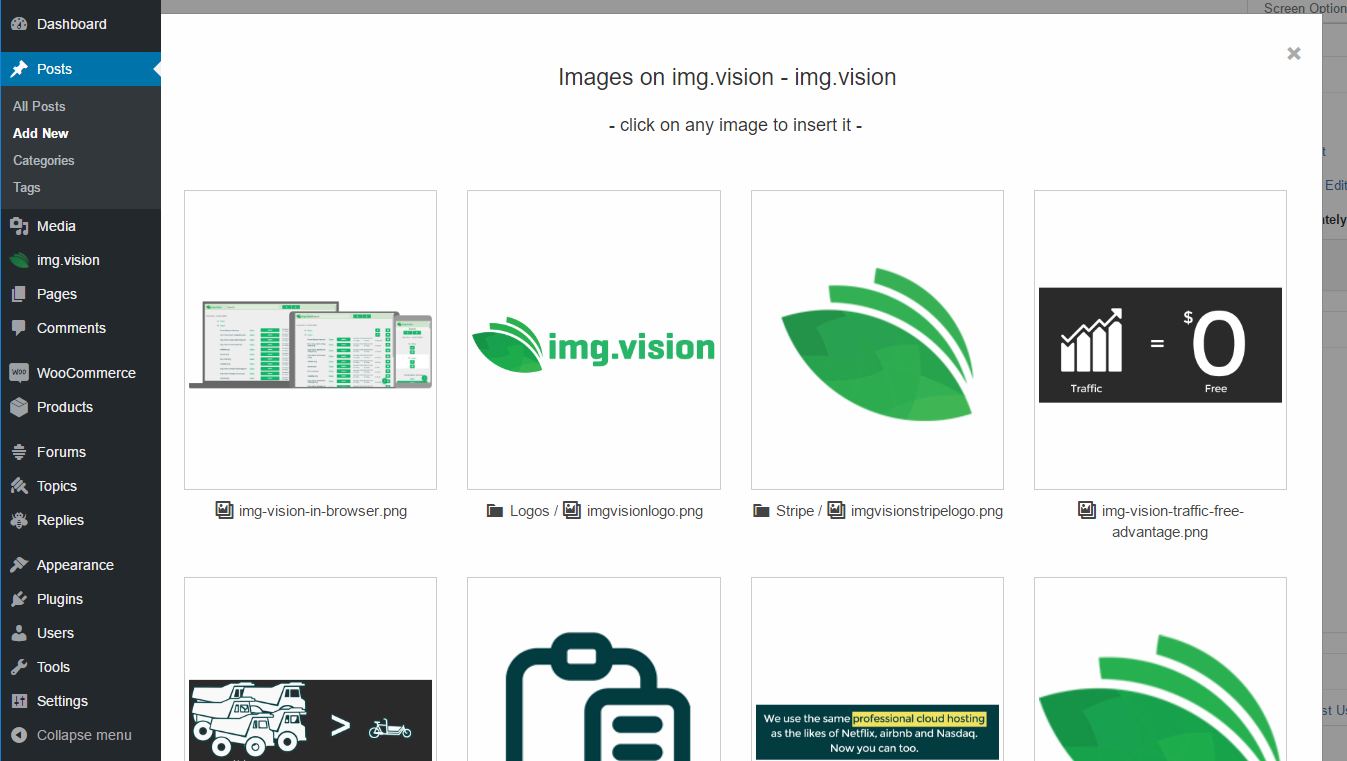Viewport: 1347px width, 761px height.
Task: Click the Collapse menu arrow icon
Action: (19, 735)
